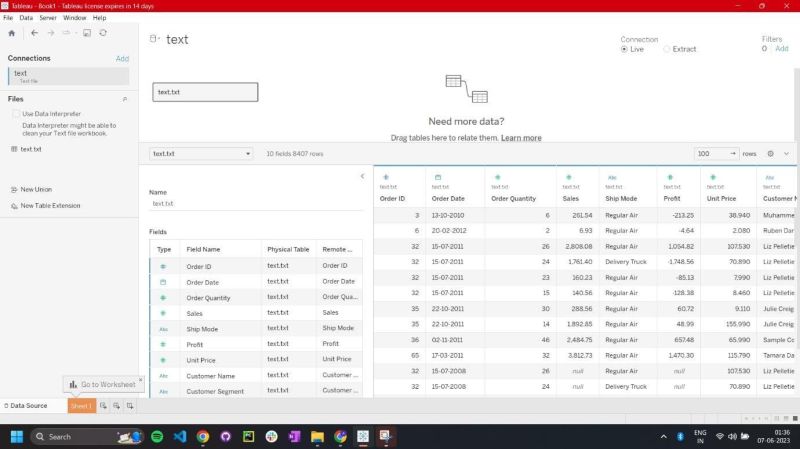
Task: Go back with the left arrow
Action: point(34,33)
